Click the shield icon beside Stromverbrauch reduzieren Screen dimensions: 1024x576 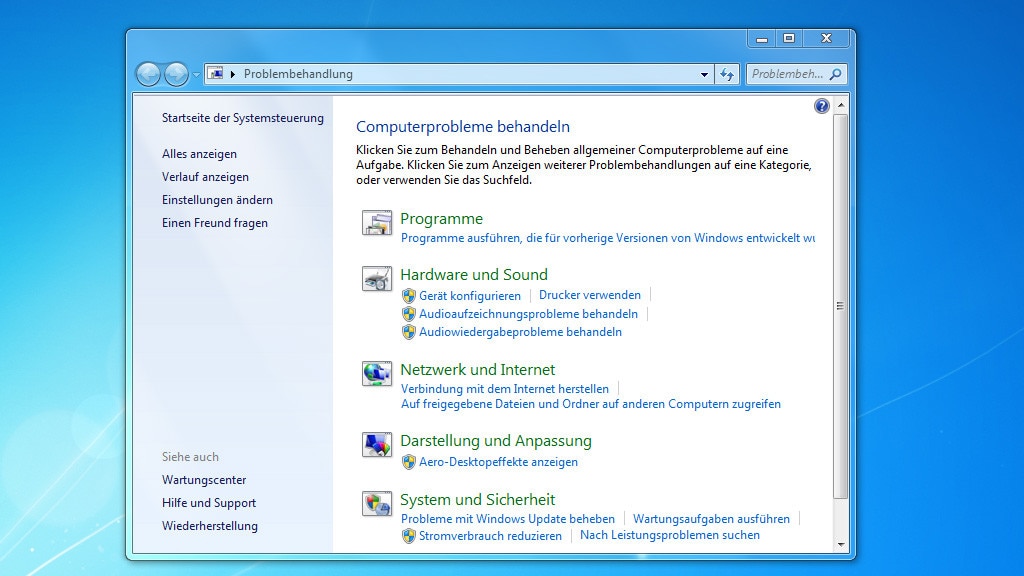coord(409,536)
